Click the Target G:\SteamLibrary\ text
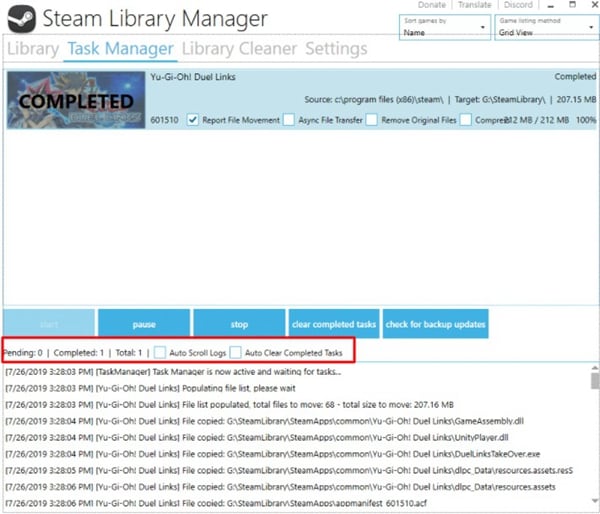 (500, 100)
